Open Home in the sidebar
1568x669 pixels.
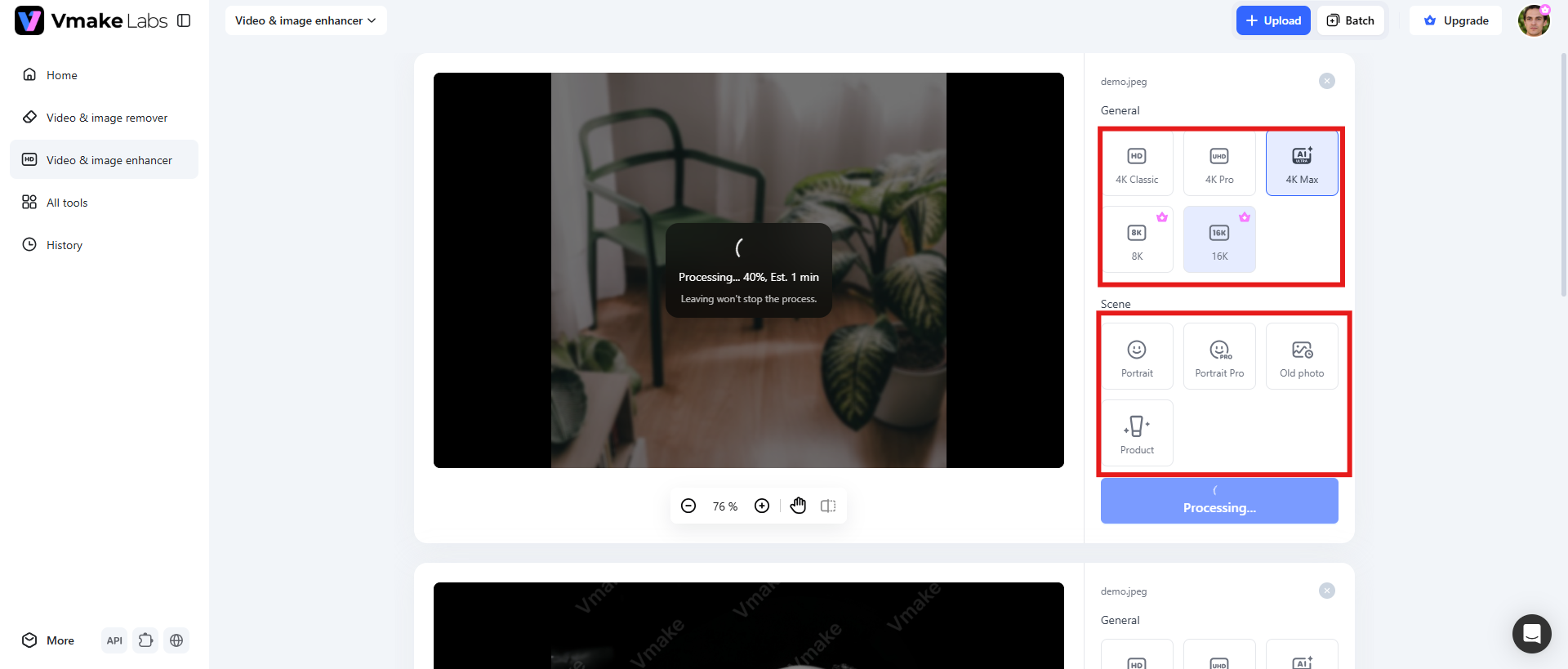tap(104, 74)
